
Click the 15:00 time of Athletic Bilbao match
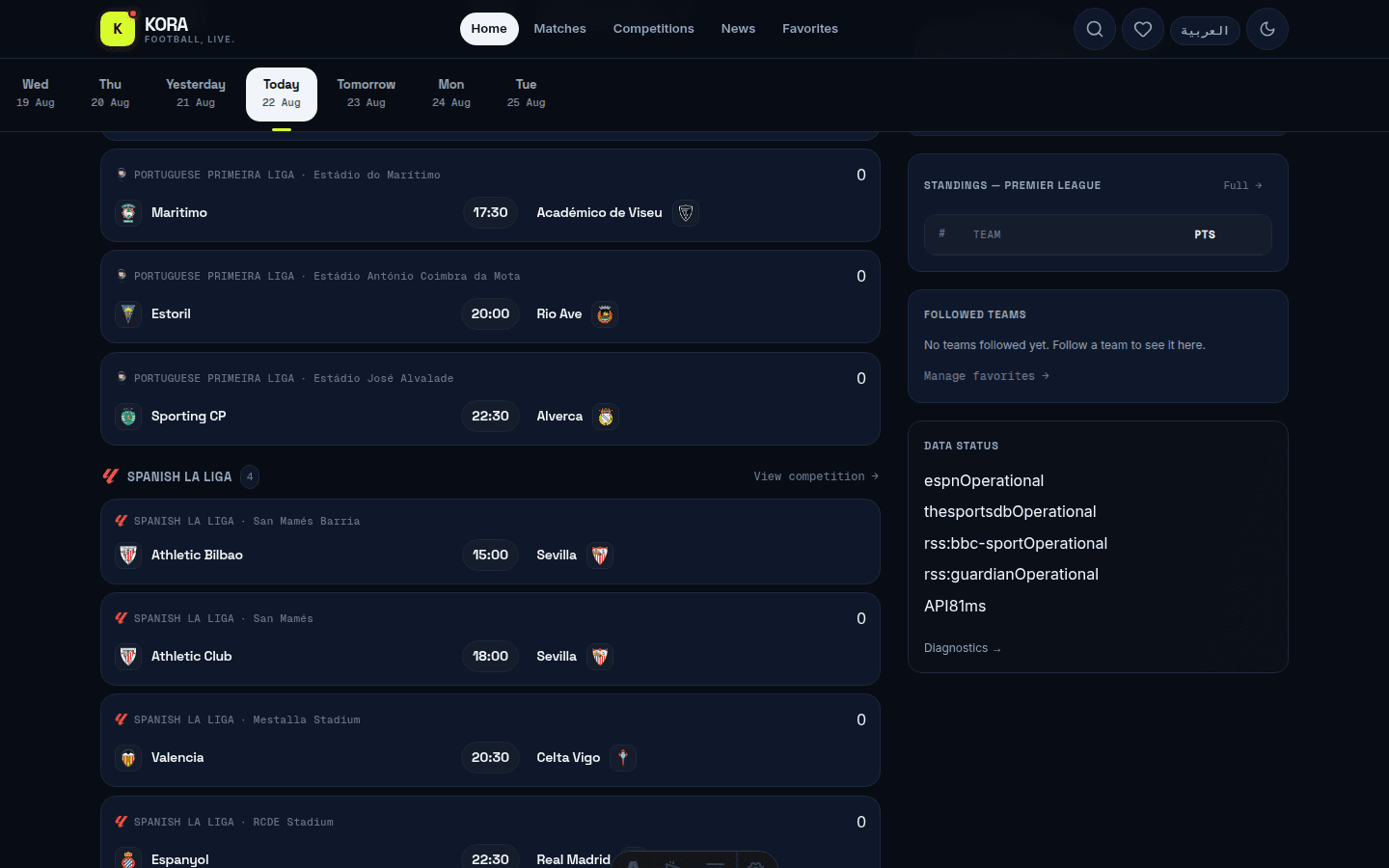tap(490, 556)
